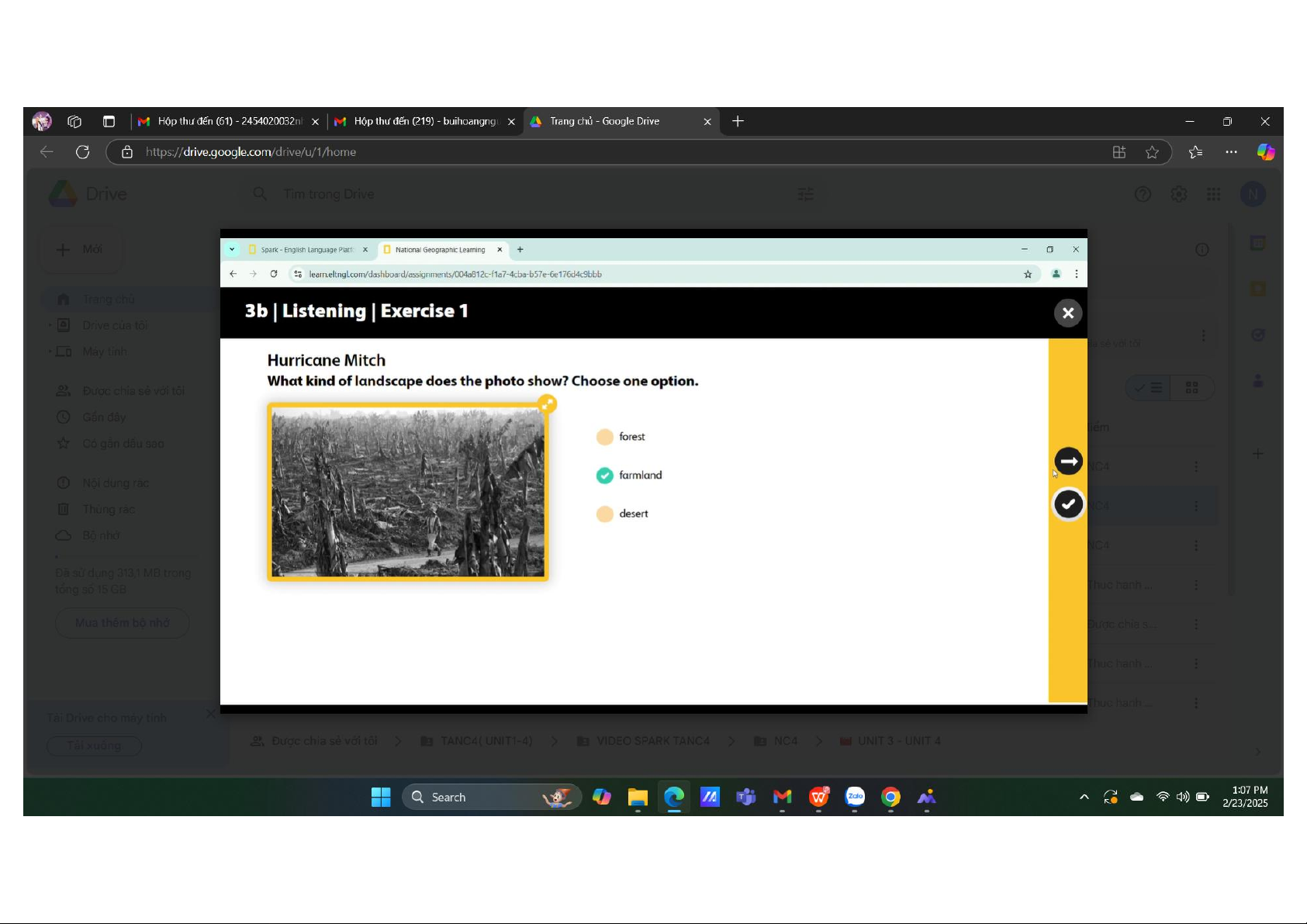Add page to favorites with star icon
The height and width of the screenshot is (924, 1307).
[x=1152, y=152]
